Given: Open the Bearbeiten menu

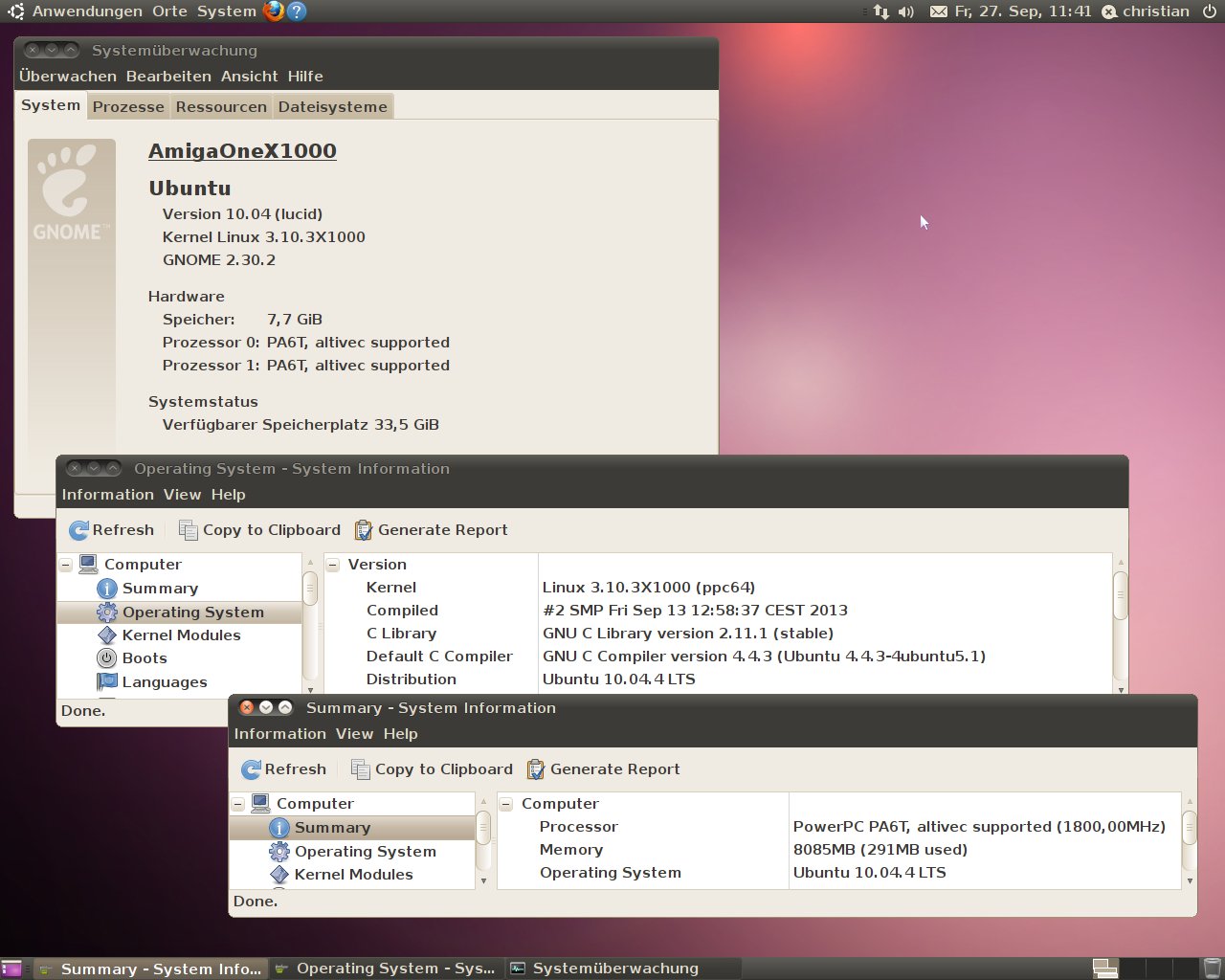Looking at the screenshot, I should point(168,77).
